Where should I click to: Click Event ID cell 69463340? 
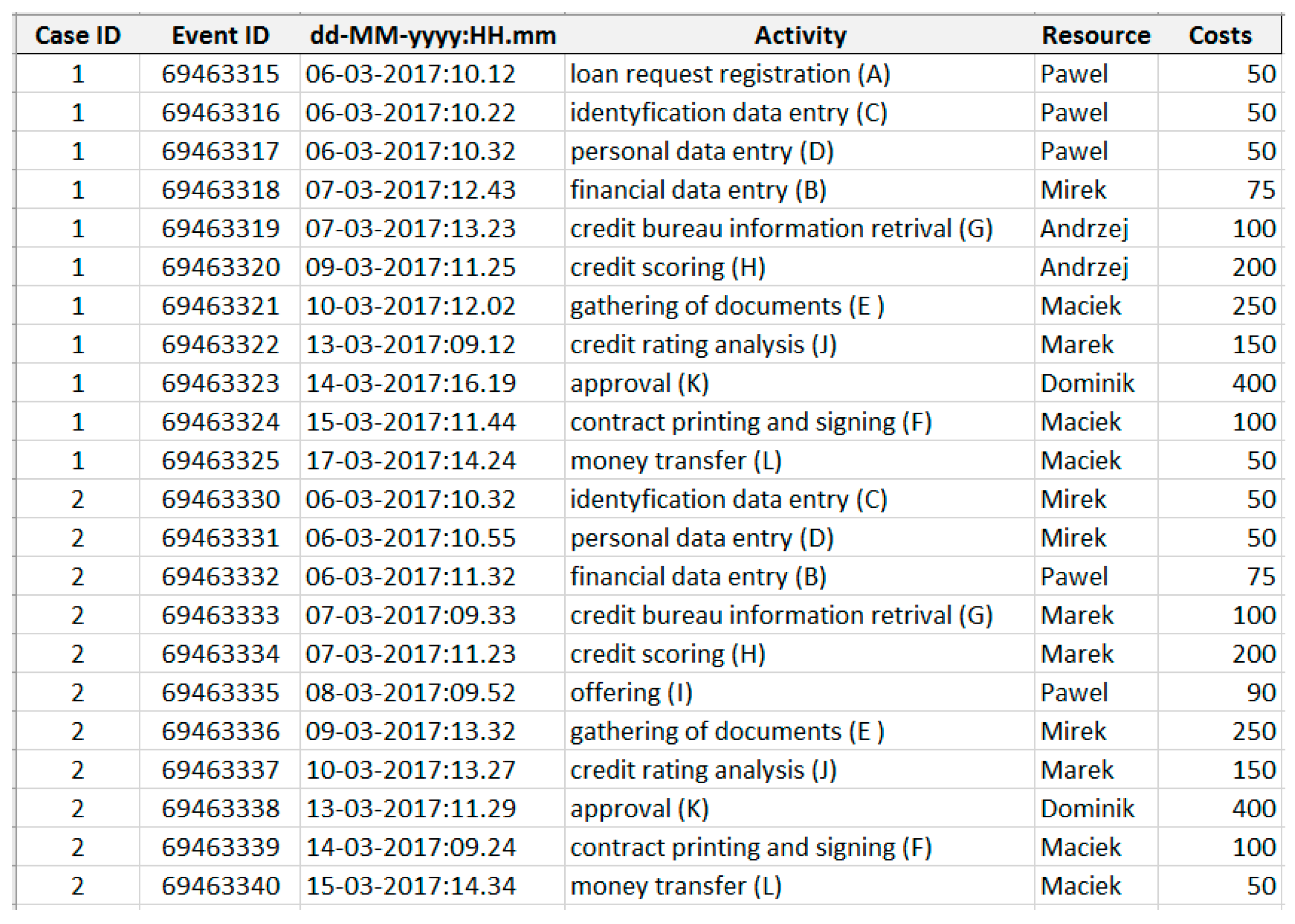click(x=220, y=886)
